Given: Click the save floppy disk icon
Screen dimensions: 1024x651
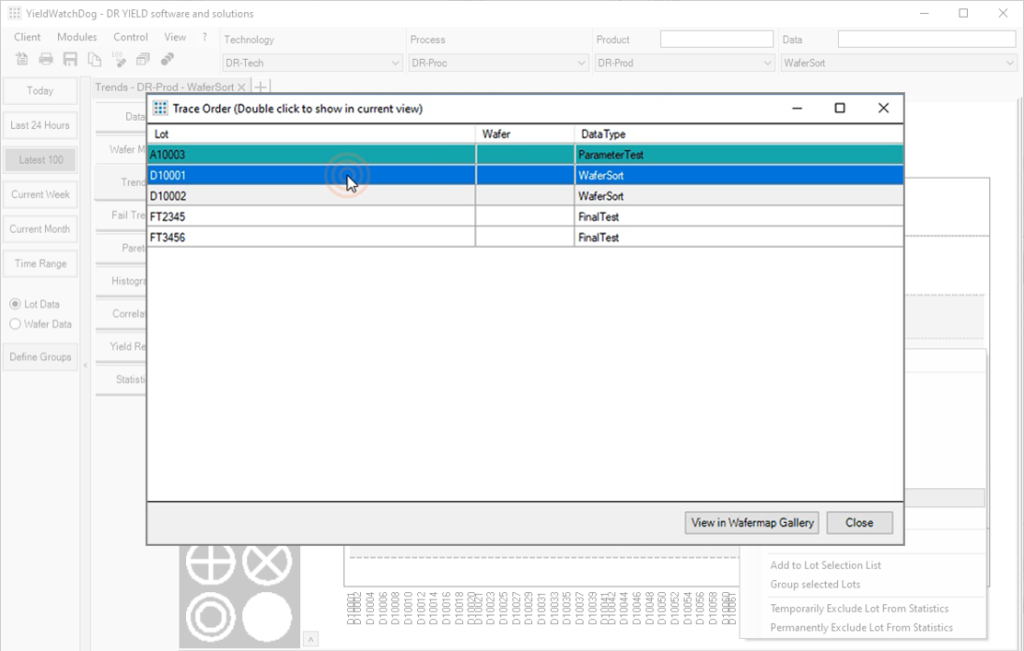Looking at the screenshot, I should (70, 59).
